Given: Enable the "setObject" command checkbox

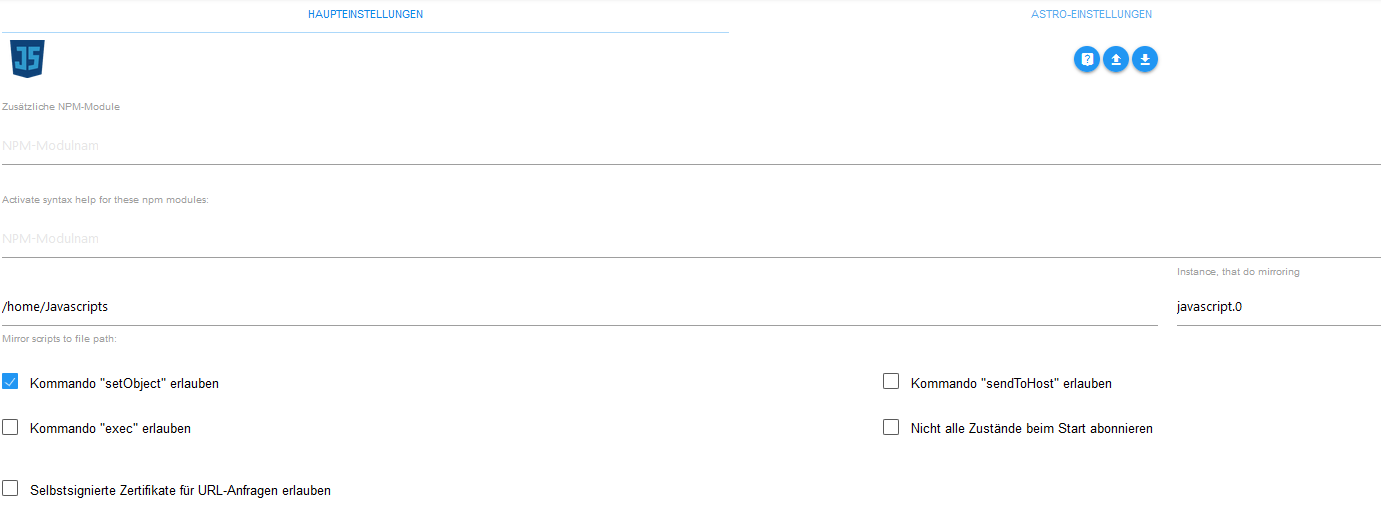Looking at the screenshot, I should [10, 382].
